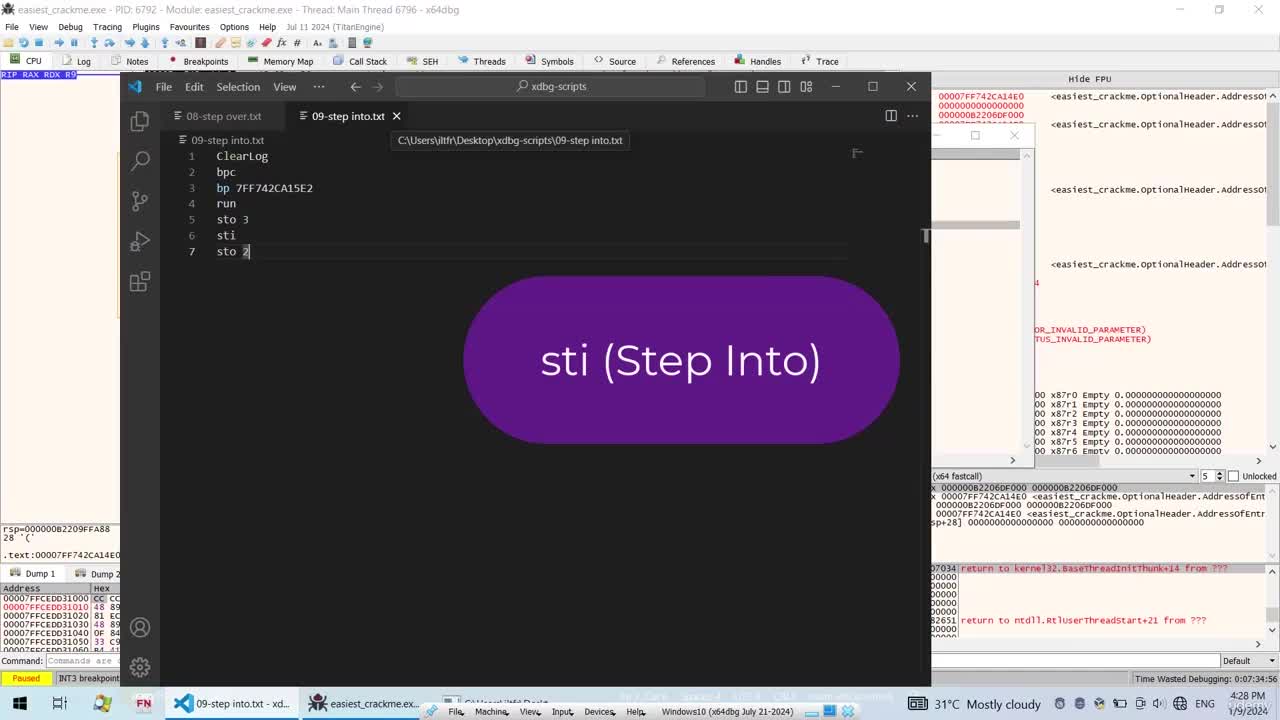1280x720 pixels.
Task: Click x64dbg run arrow toolbar icon
Action: click(59, 43)
